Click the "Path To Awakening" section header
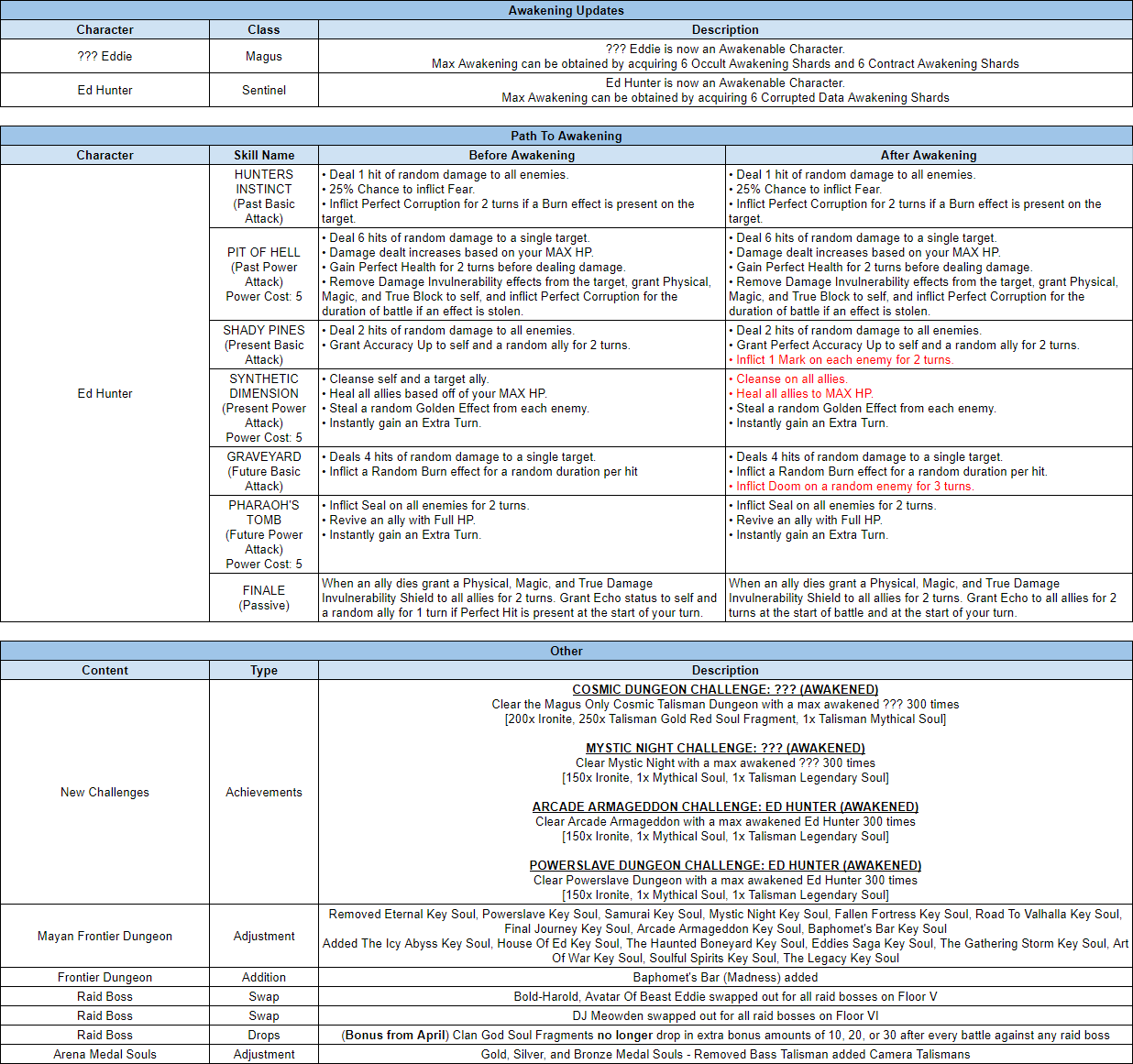 pos(566,136)
